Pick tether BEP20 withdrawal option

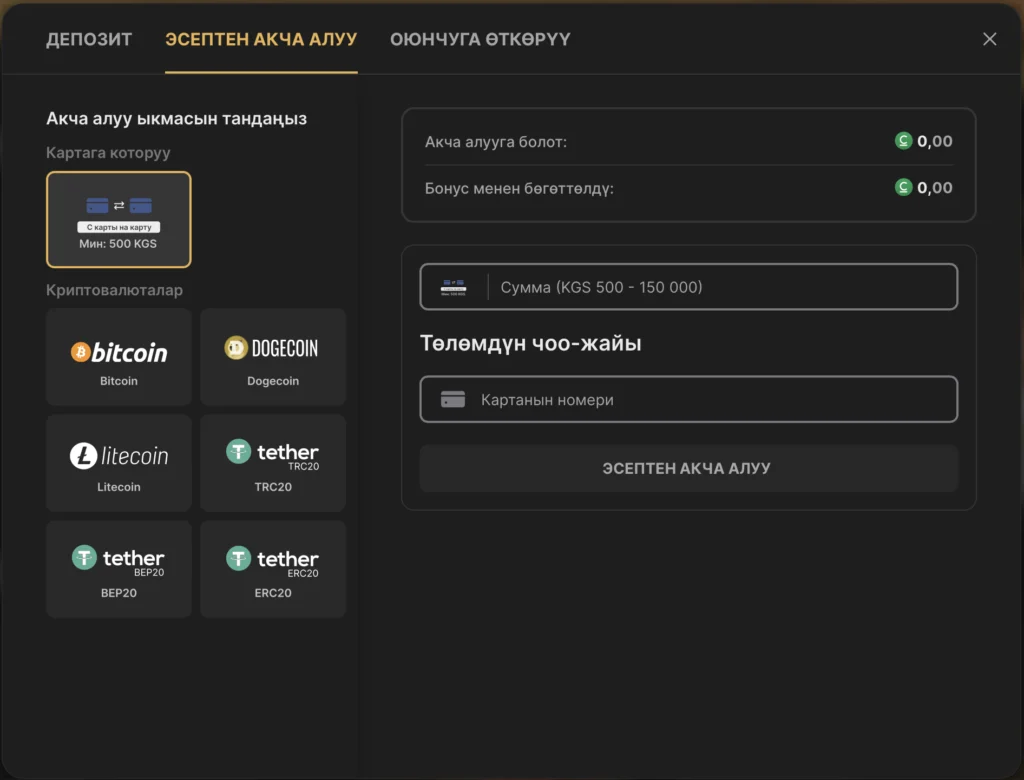(119, 569)
